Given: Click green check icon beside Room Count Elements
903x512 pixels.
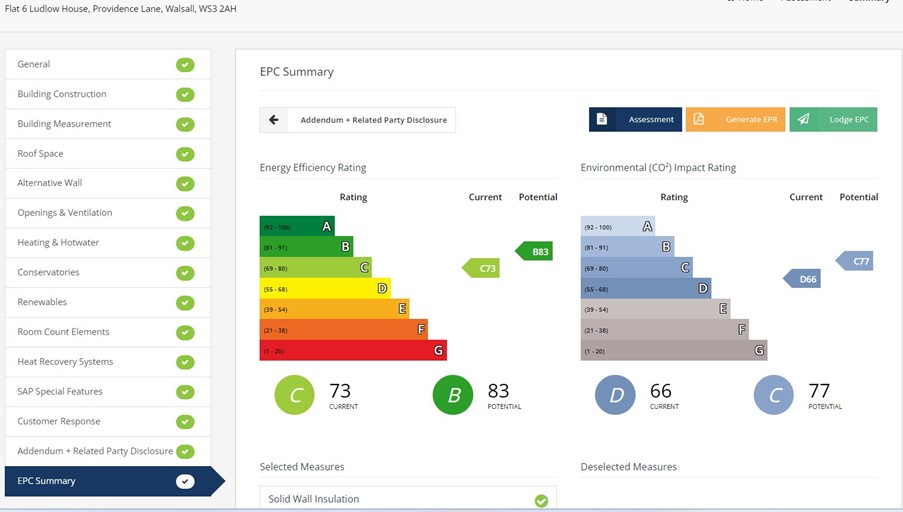Looking at the screenshot, I should 185,332.
